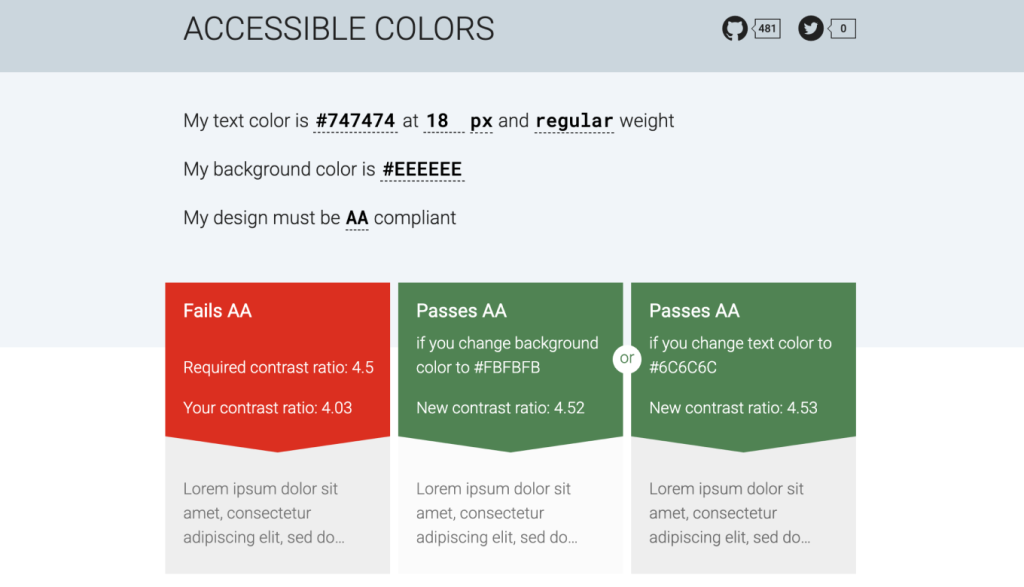Select the red Fails AA card
Viewport: 1024px width, 587px height.
tap(278, 367)
